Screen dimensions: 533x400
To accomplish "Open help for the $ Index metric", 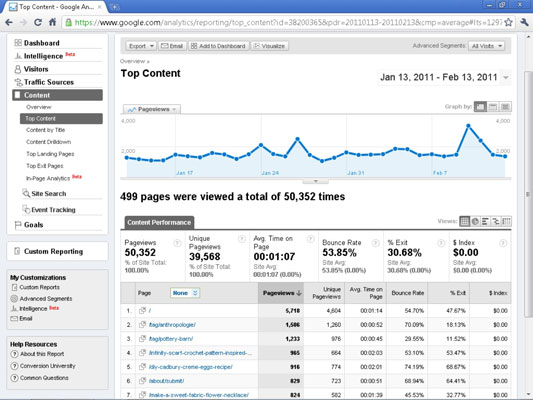I will (503, 243).
